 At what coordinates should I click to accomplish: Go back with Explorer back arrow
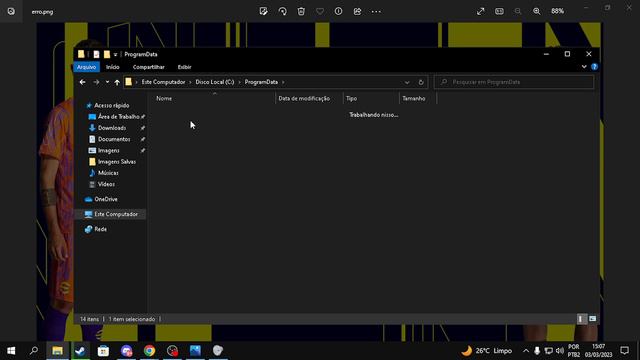(x=82, y=82)
